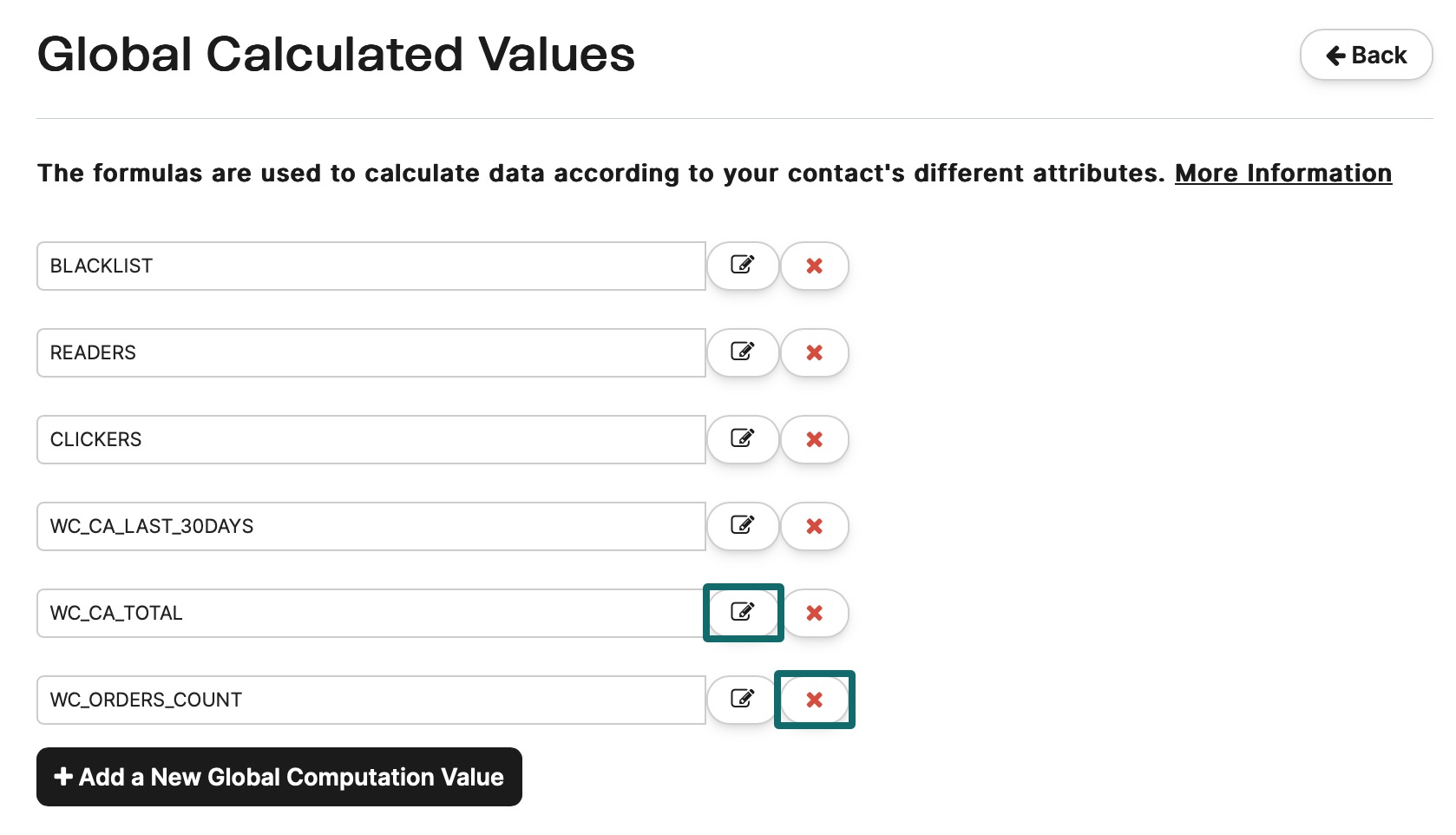Go back with the Back button

1366,56
